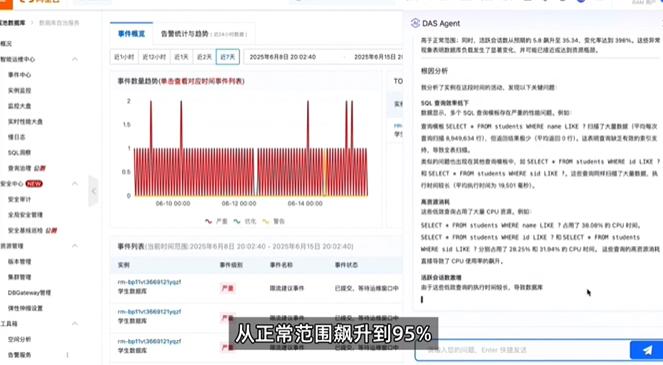This screenshot has height=365, width=663.
Task: Toggle the 严重 series in the chart legend
Action: (x=216, y=221)
